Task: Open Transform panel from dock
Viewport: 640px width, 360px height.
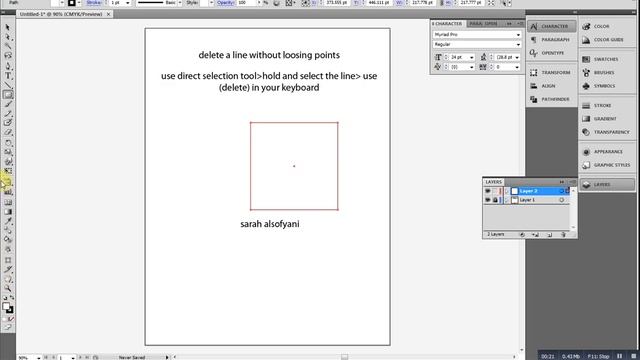Action: click(551, 72)
